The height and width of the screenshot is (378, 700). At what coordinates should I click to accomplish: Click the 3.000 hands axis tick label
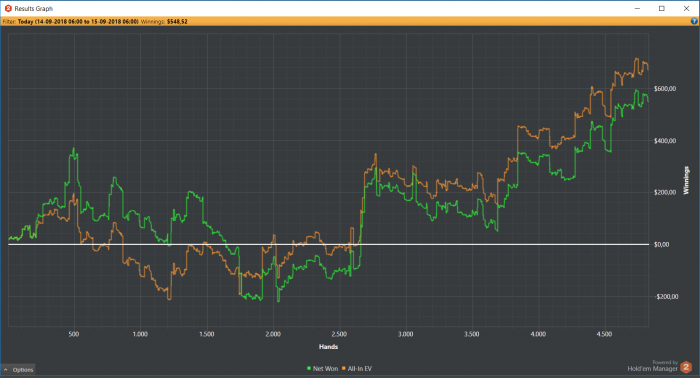pos(405,334)
